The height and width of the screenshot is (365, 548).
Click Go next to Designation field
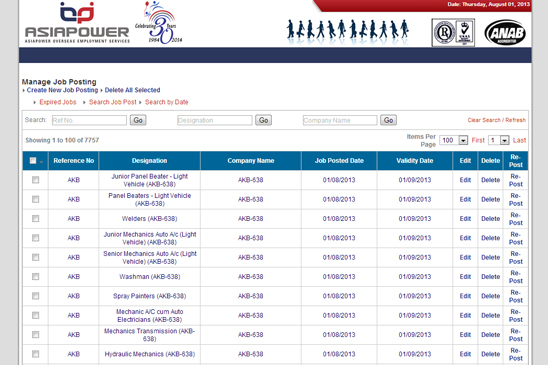click(264, 120)
